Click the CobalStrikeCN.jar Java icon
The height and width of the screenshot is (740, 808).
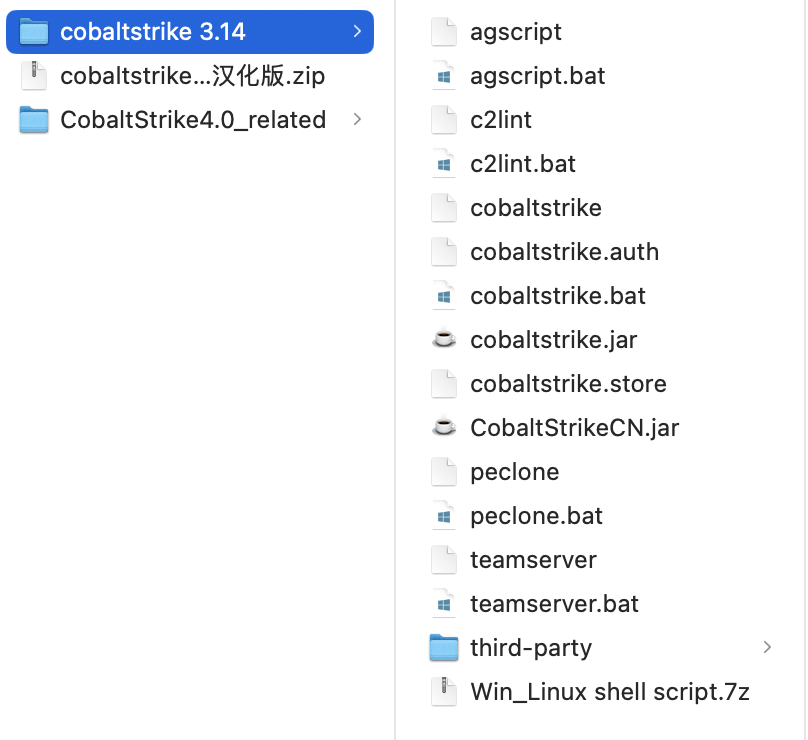pyautogui.click(x=443, y=428)
